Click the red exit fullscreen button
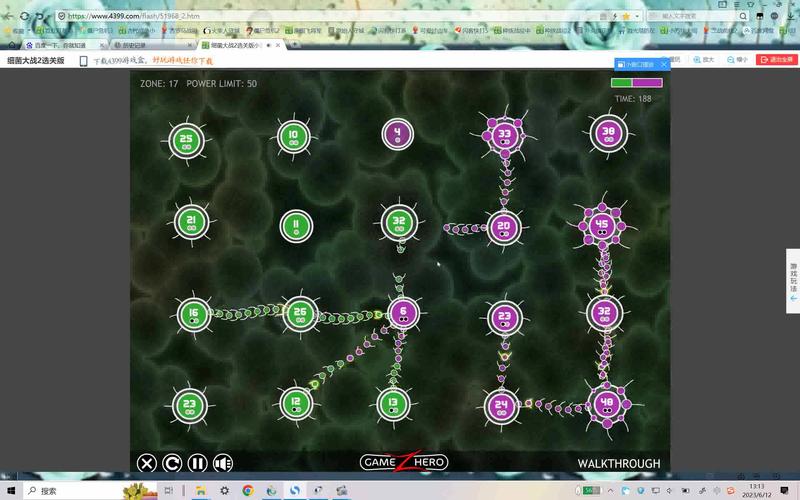Viewport: 800px width, 500px height. tap(776, 60)
